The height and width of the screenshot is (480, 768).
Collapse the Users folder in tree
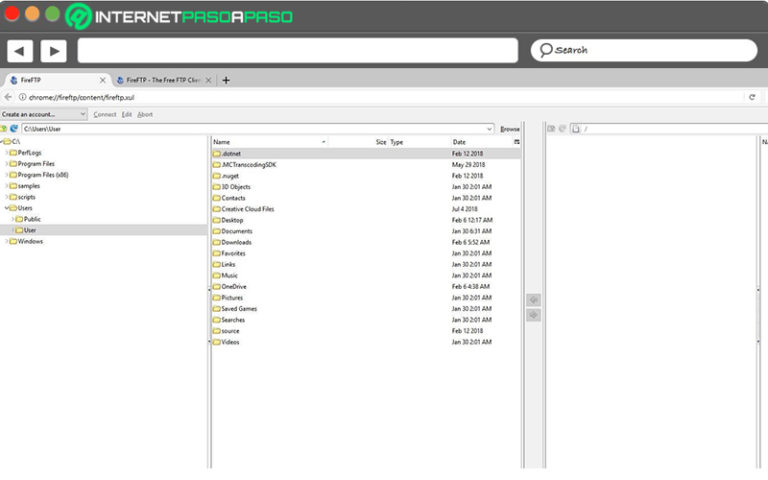7,208
